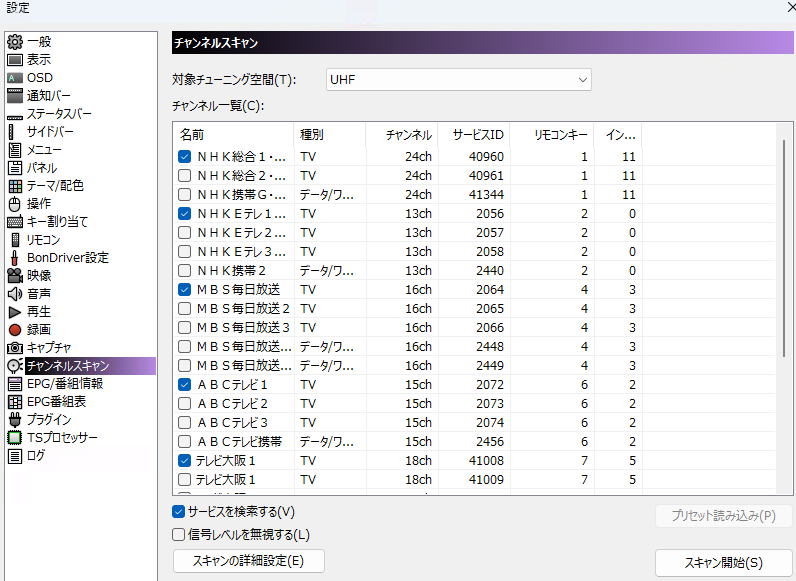This screenshot has height=581, width=796.
Task: Select the OSD icon in the sidebar
Action: pyautogui.click(x=15, y=78)
